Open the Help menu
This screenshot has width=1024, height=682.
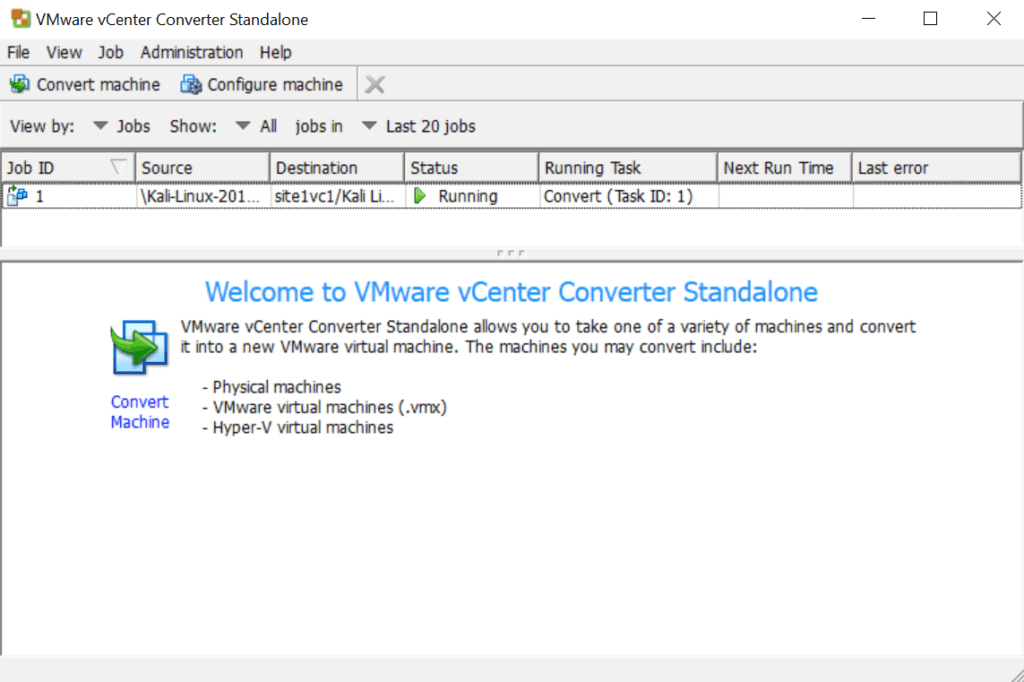coord(275,52)
